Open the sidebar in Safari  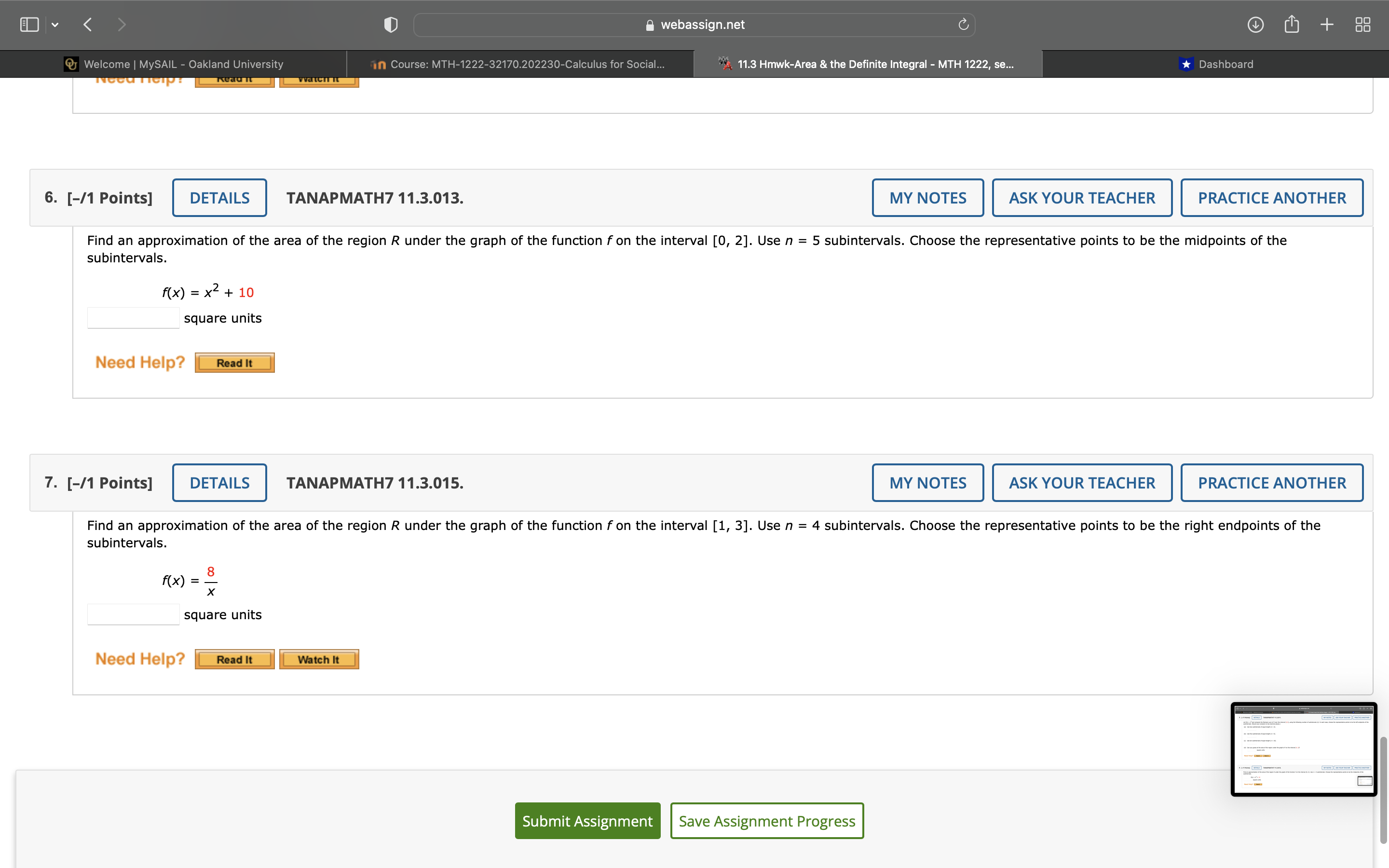click(29, 24)
